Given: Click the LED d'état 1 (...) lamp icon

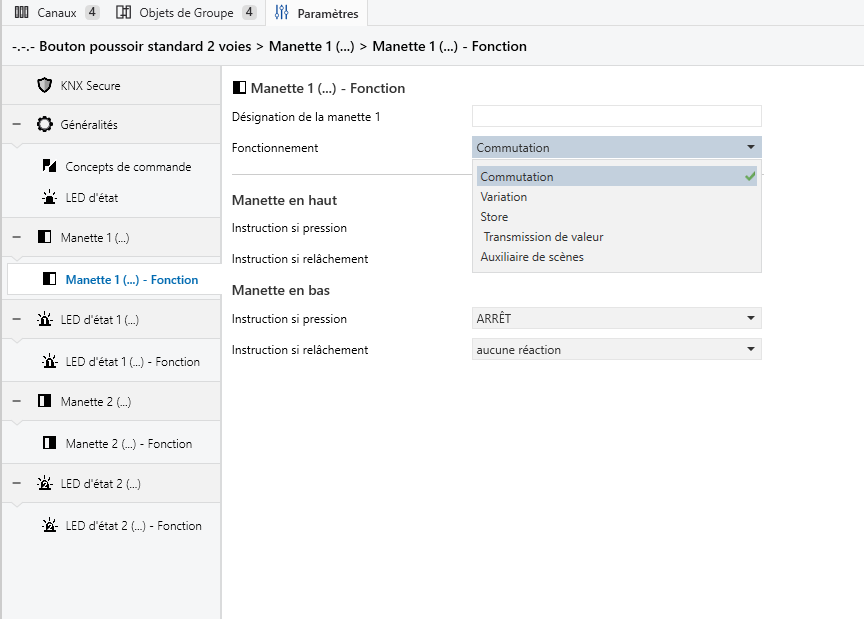Looking at the screenshot, I should 44,320.
